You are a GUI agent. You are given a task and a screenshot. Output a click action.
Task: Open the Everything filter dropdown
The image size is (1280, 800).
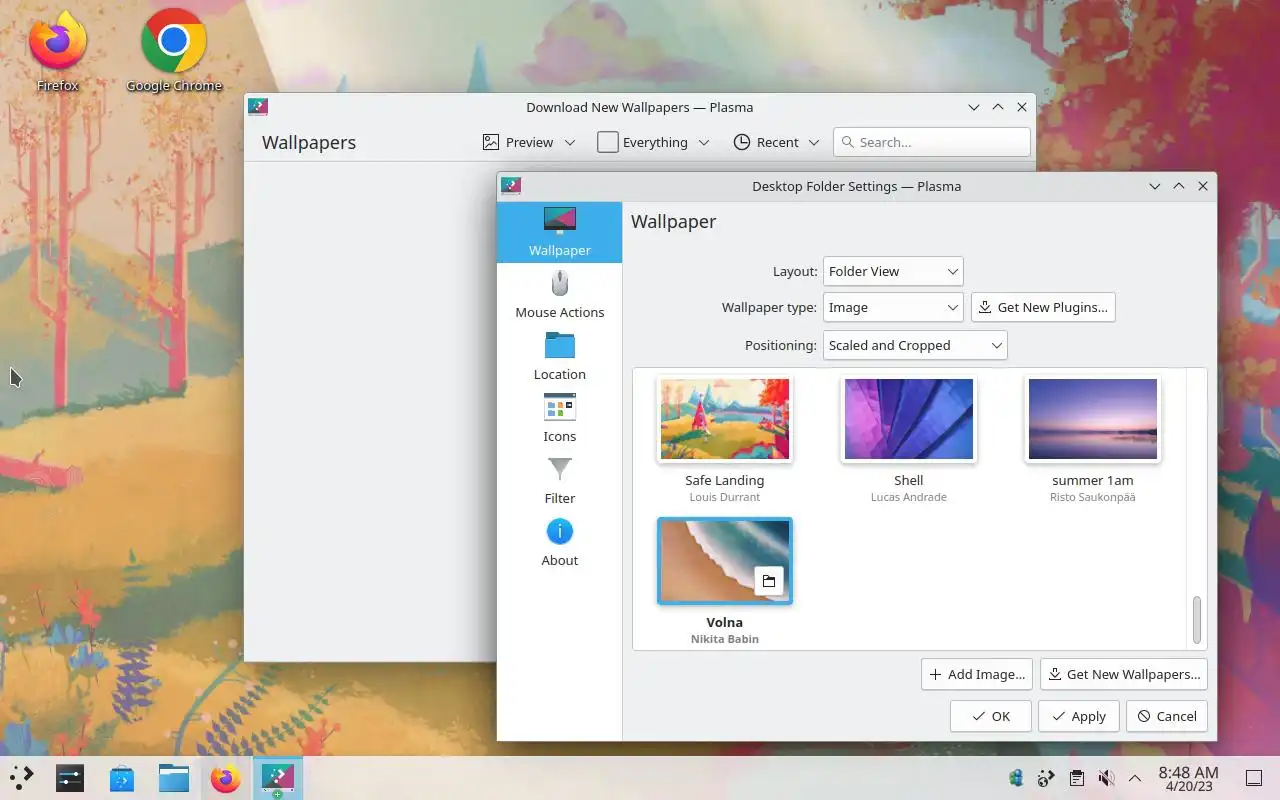point(654,142)
